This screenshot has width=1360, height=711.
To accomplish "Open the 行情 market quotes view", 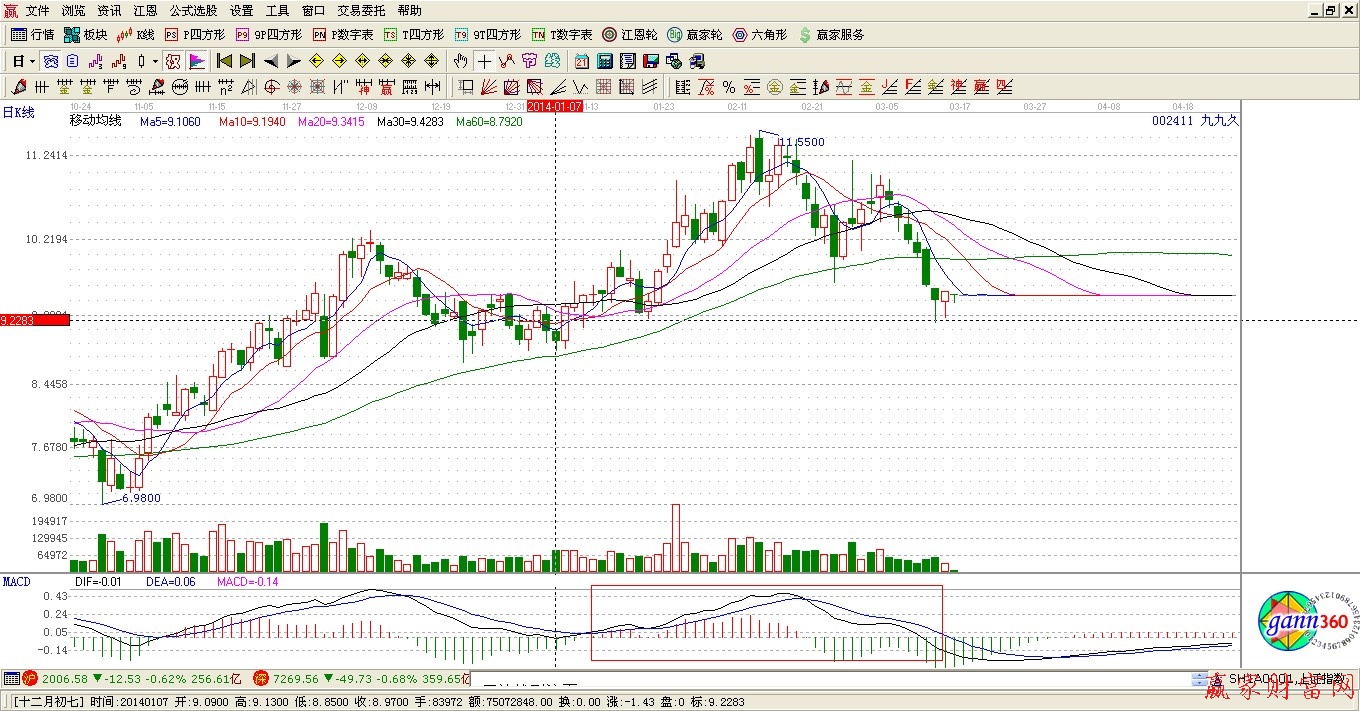I will pyautogui.click(x=32, y=34).
